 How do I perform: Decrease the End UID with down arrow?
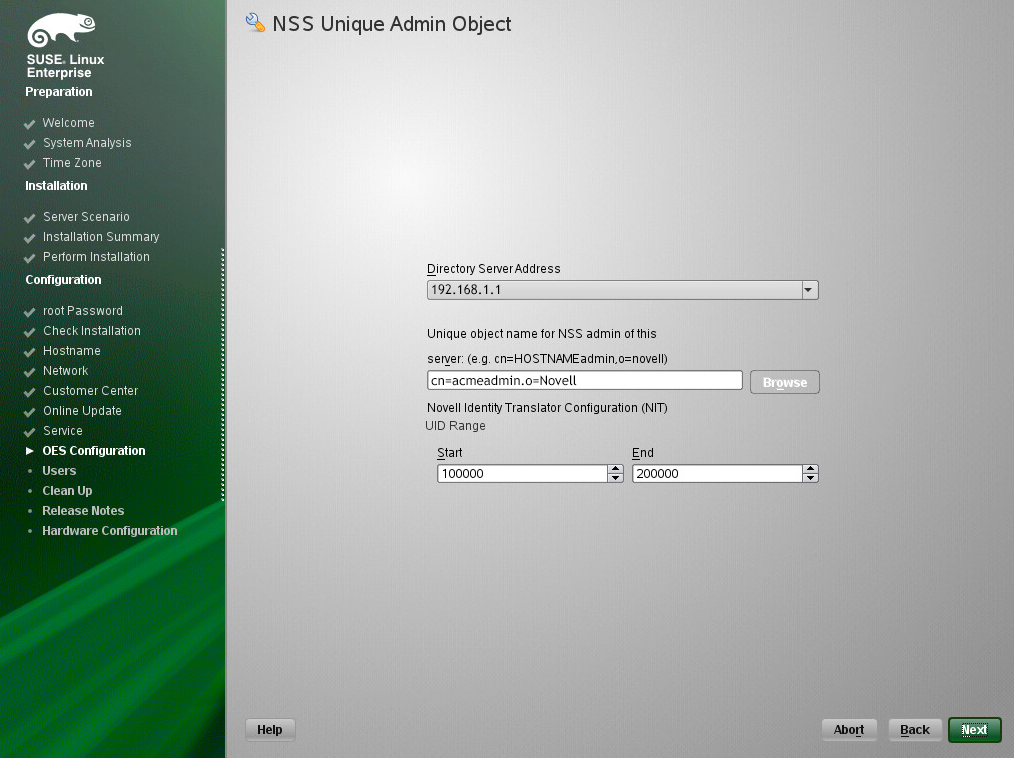click(x=810, y=478)
